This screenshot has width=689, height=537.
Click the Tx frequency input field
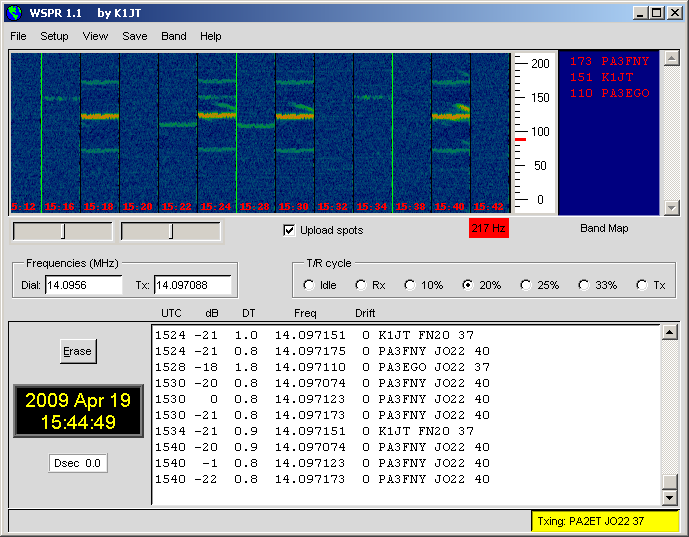click(x=192, y=286)
